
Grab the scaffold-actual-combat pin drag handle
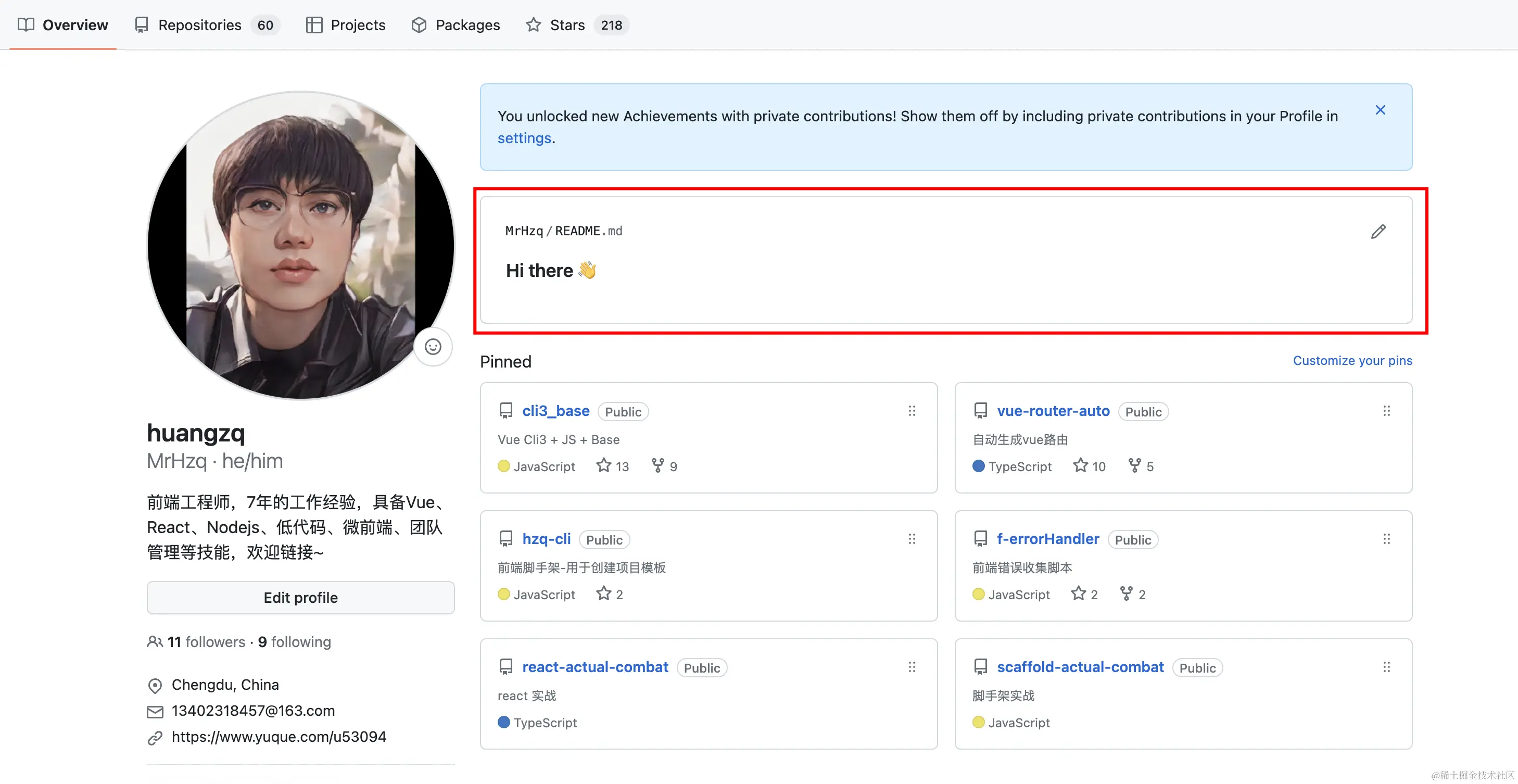coord(1387,667)
